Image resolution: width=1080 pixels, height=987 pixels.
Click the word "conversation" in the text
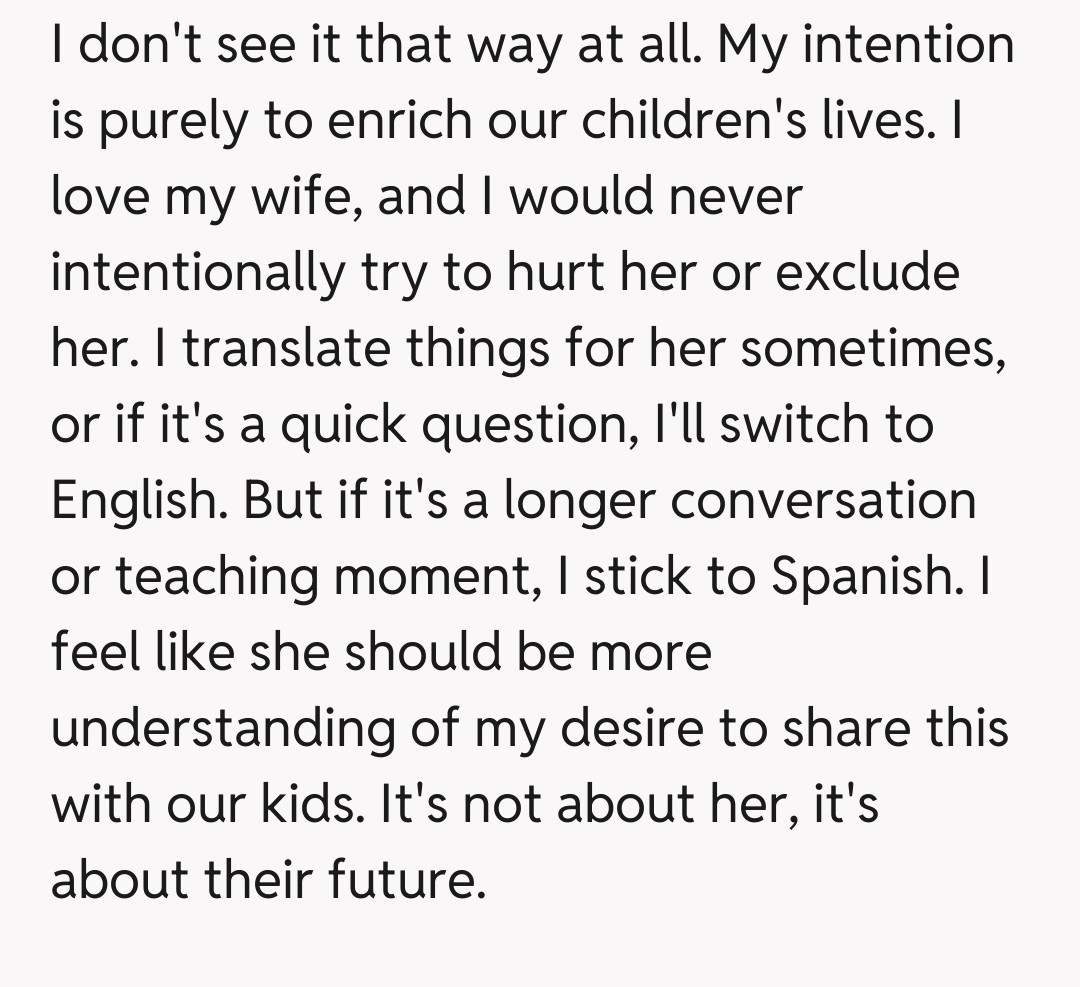[823, 501]
